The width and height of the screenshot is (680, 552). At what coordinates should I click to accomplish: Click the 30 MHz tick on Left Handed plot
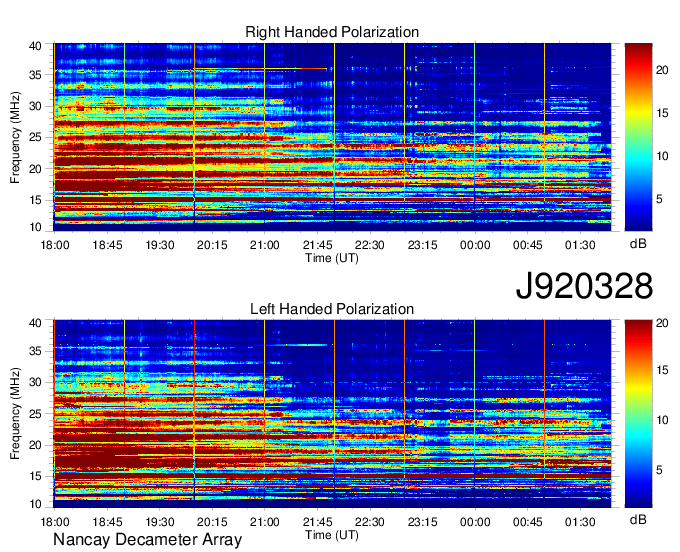35,382
